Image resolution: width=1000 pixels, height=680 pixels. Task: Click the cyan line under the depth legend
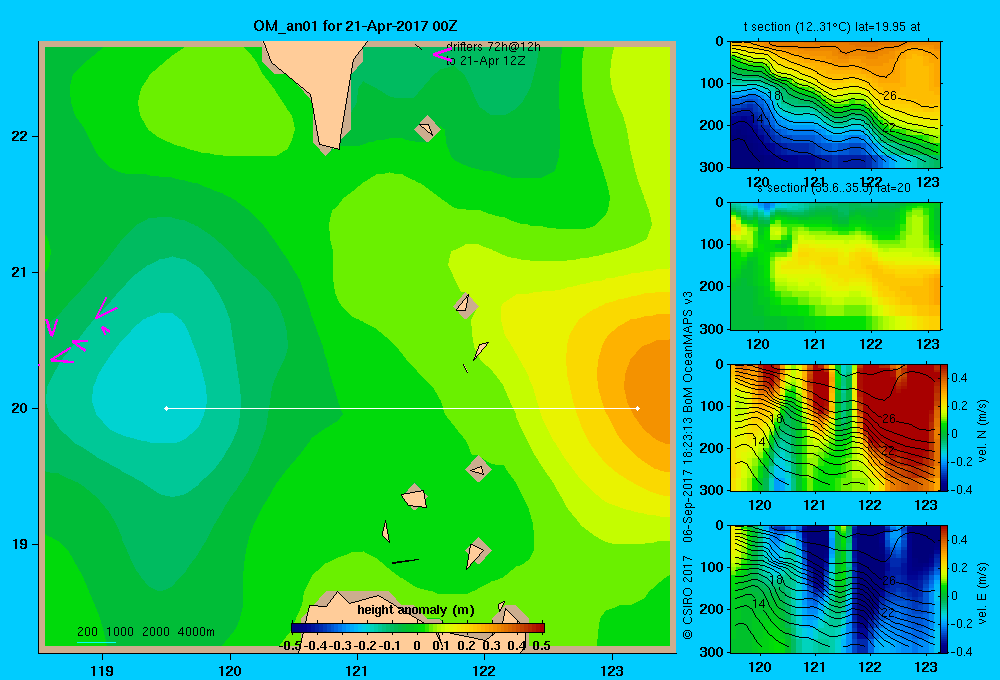(96, 642)
